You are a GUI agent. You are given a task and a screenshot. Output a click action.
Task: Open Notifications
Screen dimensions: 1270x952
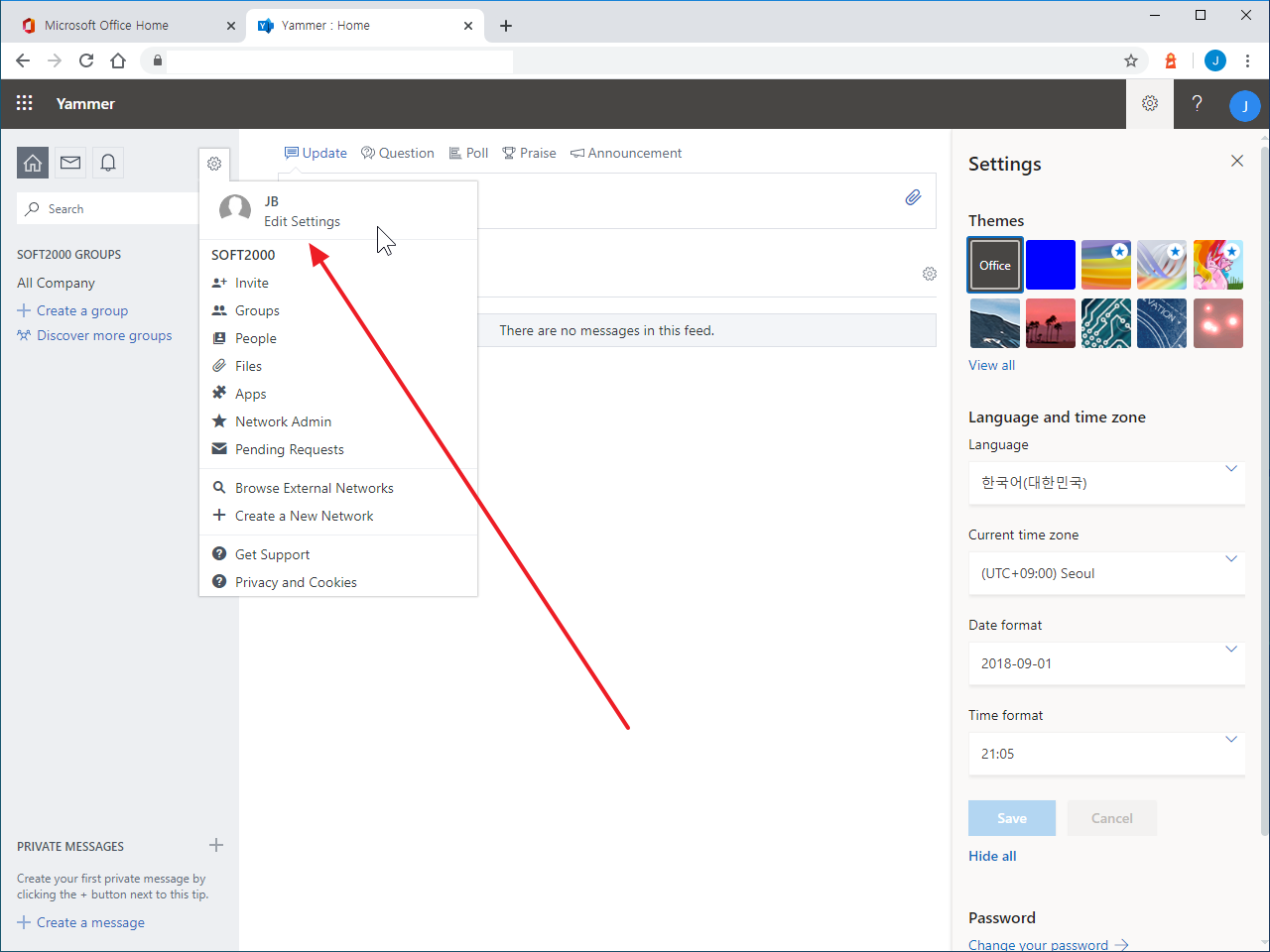[x=107, y=162]
